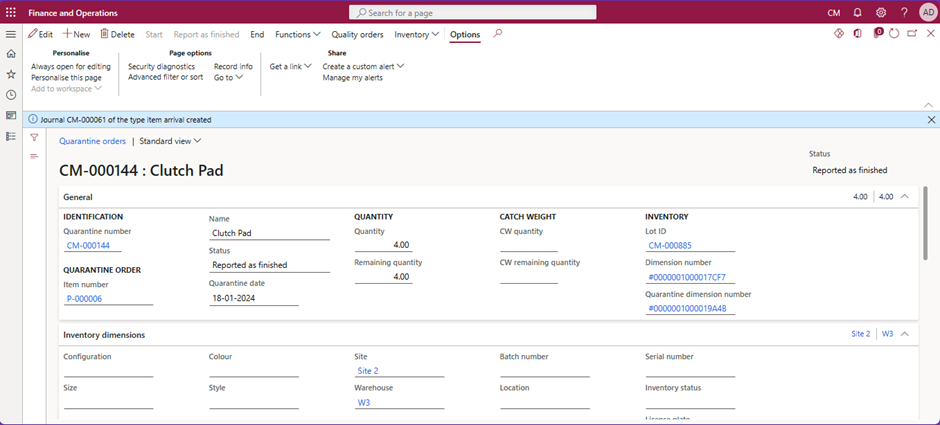940x425 pixels.
Task: Open warehouse W3 field link
Action: pyautogui.click(x=364, y=403)
